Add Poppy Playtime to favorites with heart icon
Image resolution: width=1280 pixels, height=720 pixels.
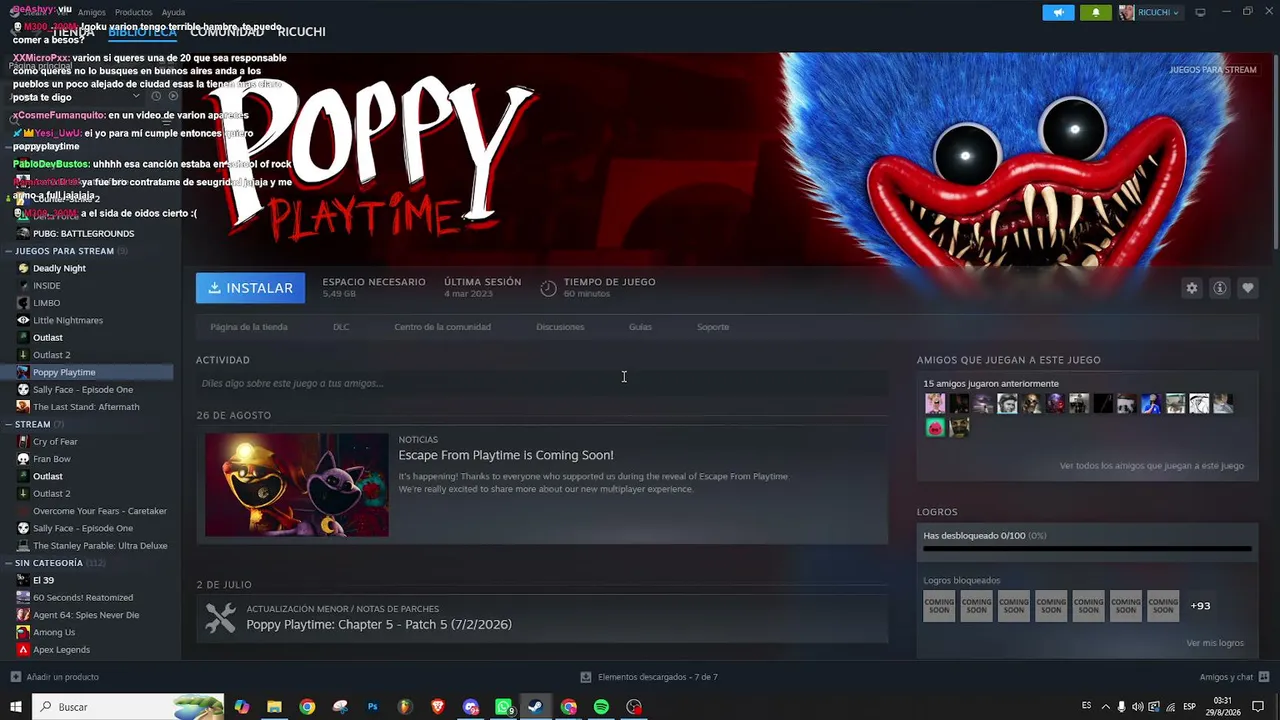tap(1247, 288)
